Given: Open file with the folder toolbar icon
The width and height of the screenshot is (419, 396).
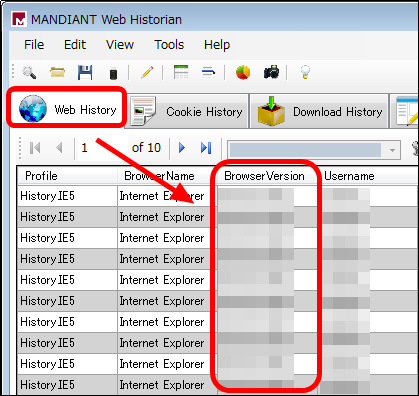Looking at the screenshot, I should coord(57,72).
